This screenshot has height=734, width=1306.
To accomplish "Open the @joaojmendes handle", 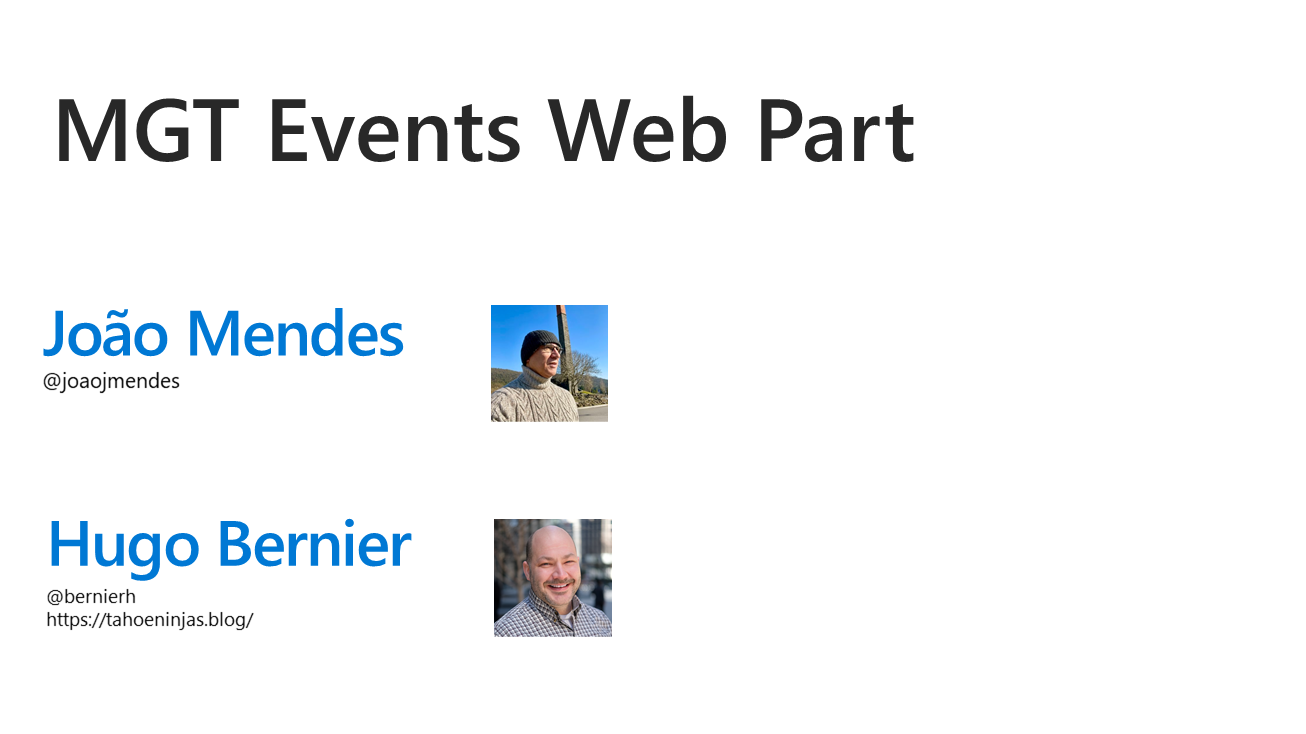I will point(111,381).
